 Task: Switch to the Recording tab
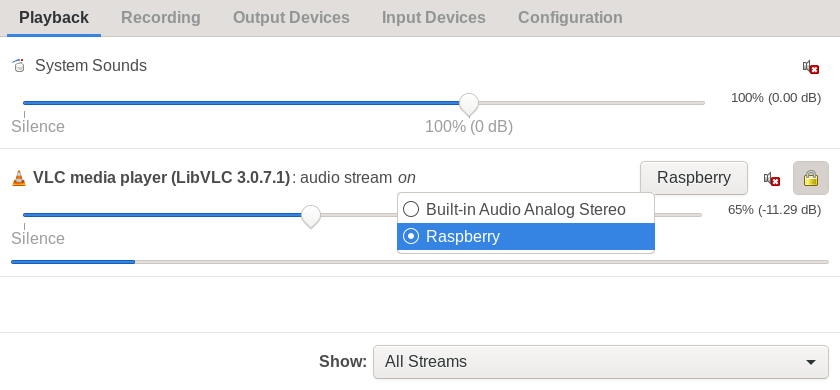click(161, 18)
